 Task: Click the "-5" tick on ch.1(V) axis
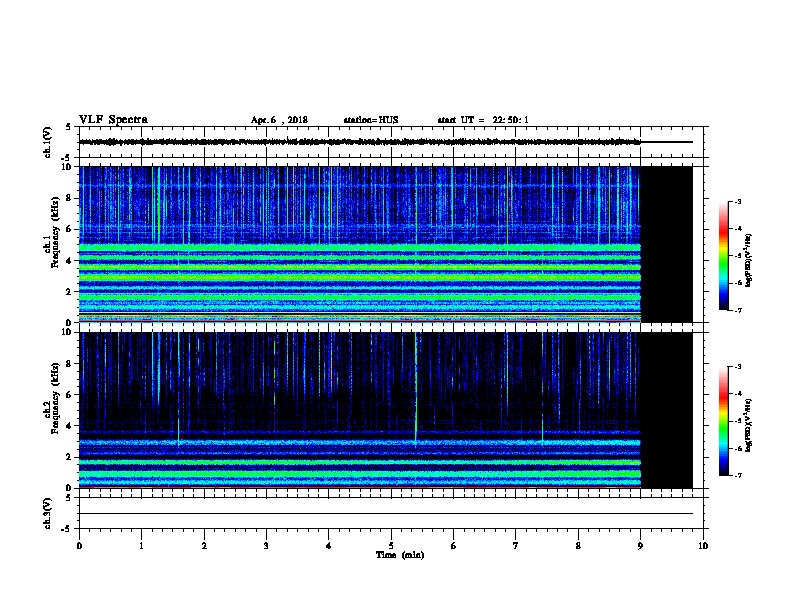click(x=68, y=158)
